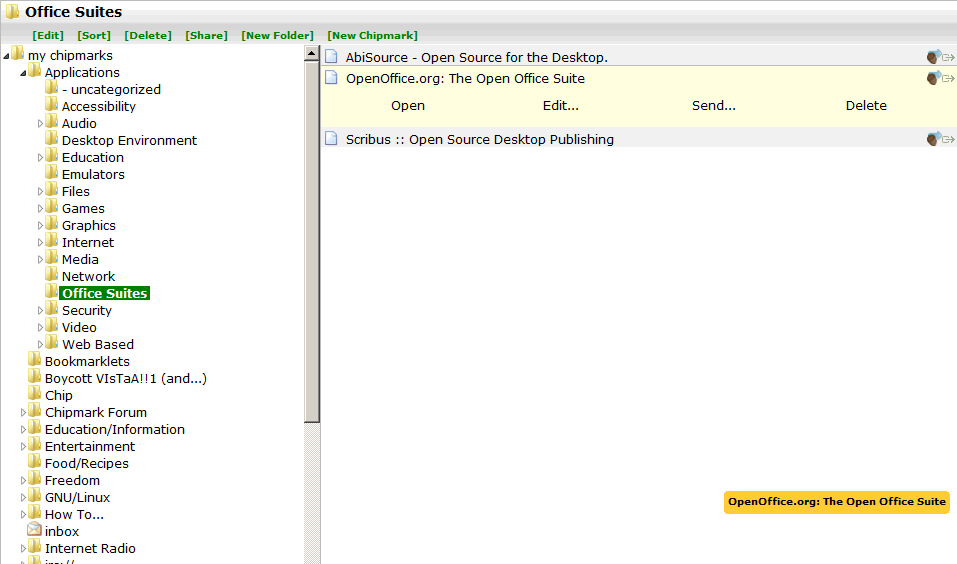Click the scrollbar track below the thumb
Image resolution: width=957 pixels, height=564 pixels.
coord(311,493)
